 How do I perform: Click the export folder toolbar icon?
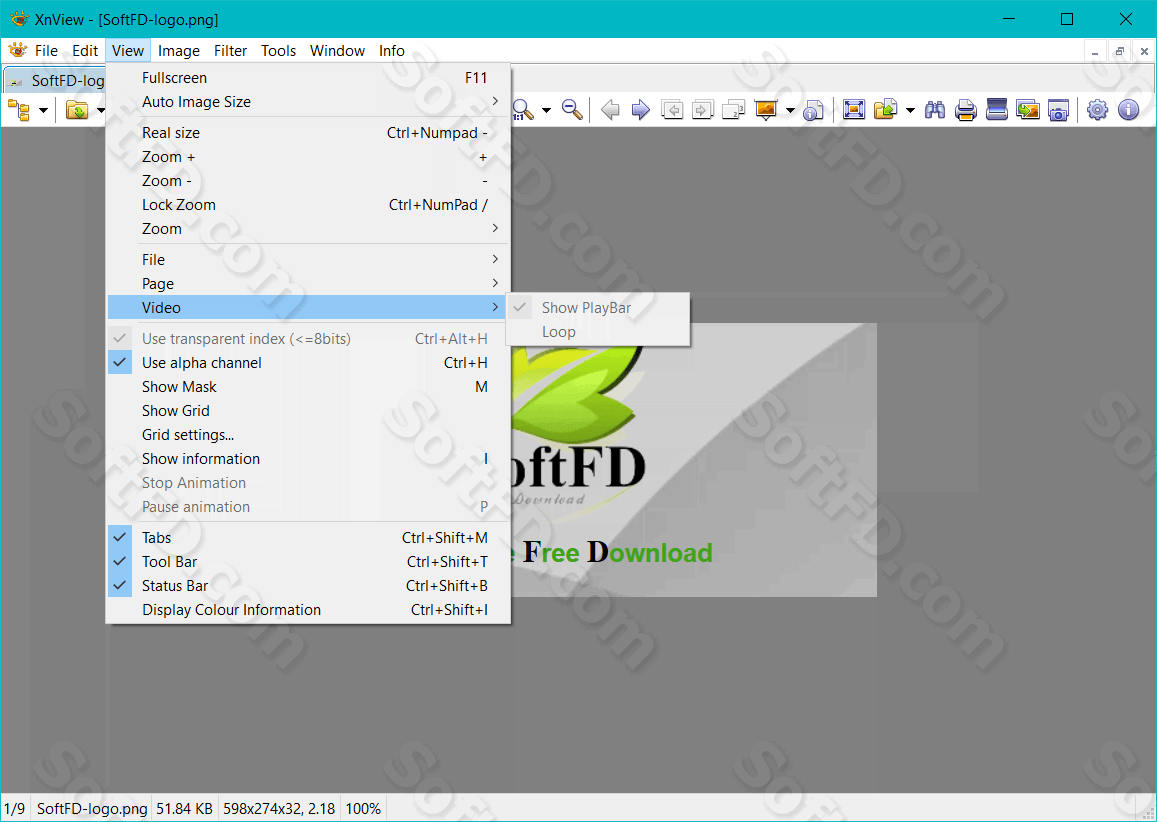pos(885,111)
